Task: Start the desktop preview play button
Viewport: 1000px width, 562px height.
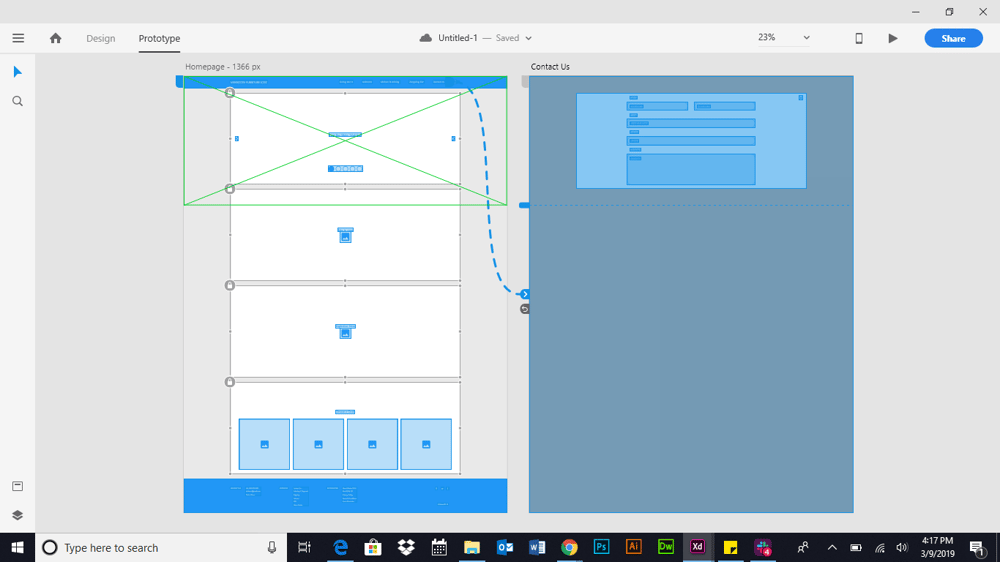Action: pyautogui.click(x=893, y=38)
